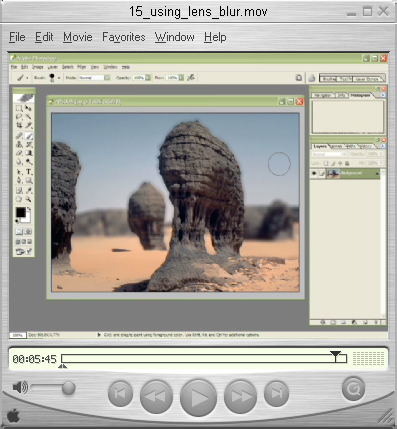Open the Layers panel Opacity arrow
Viewport: 397px width, 429px height.
(x=381, y=154)
